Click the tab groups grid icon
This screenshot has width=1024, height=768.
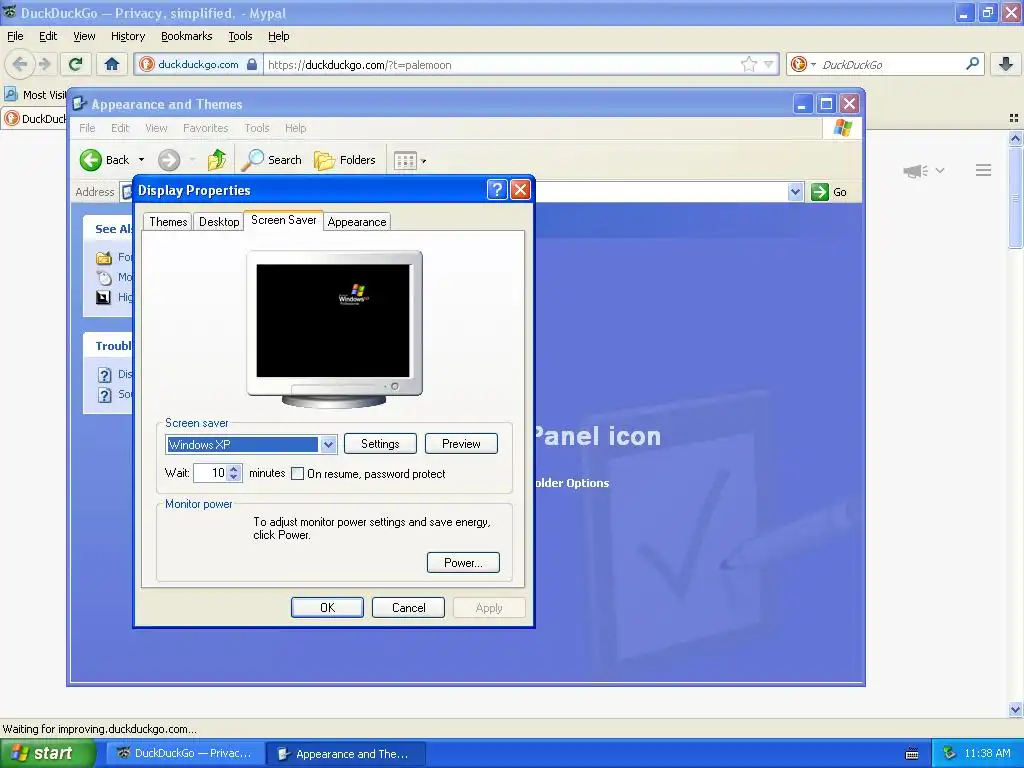click(1014, 118)
